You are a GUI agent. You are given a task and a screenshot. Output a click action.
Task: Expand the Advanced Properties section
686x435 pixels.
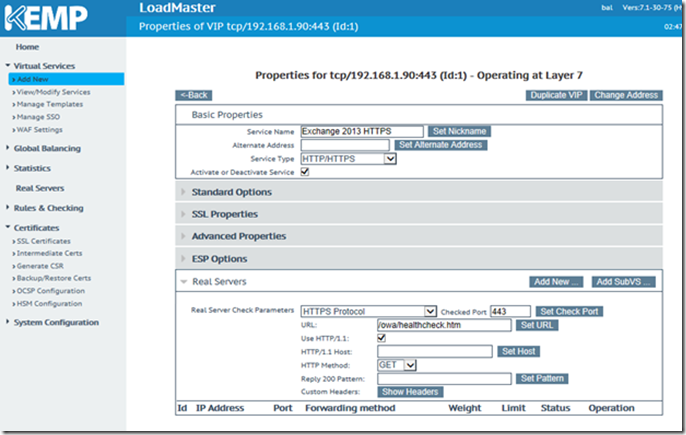(419, 236)
